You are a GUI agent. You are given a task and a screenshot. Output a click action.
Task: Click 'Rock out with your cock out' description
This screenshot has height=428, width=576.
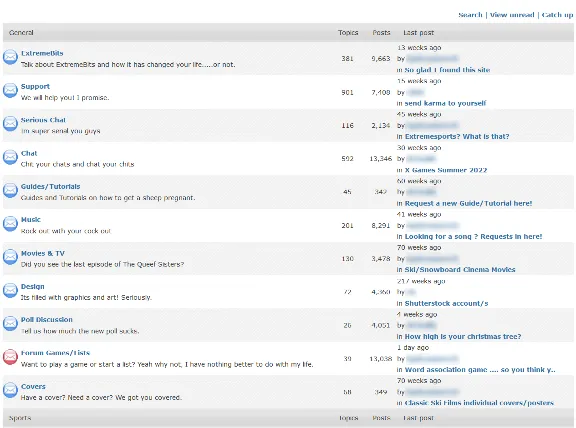66,231
